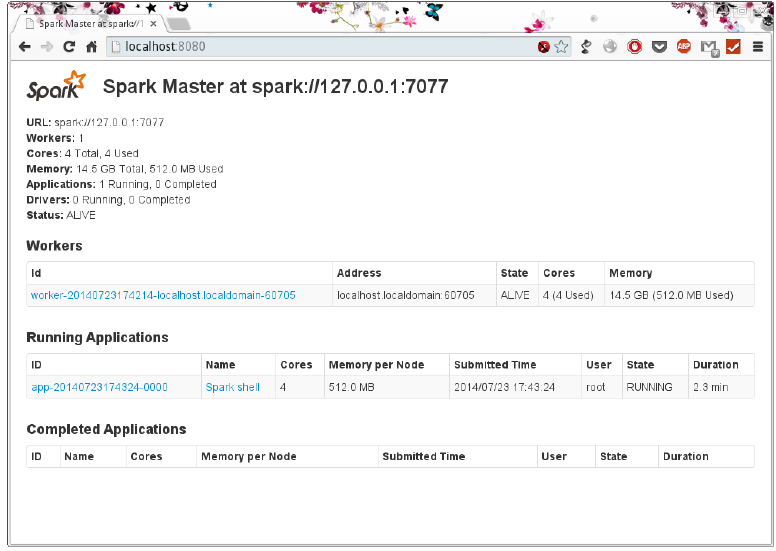
Task: Open a new tab with the new-tab button
Action: [178, 24]
